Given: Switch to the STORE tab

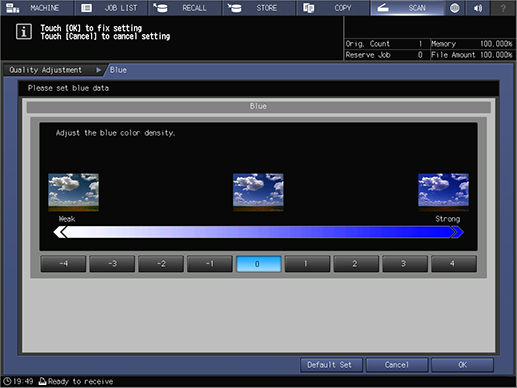Looking at the screenshot, I should tap(259, 8).
